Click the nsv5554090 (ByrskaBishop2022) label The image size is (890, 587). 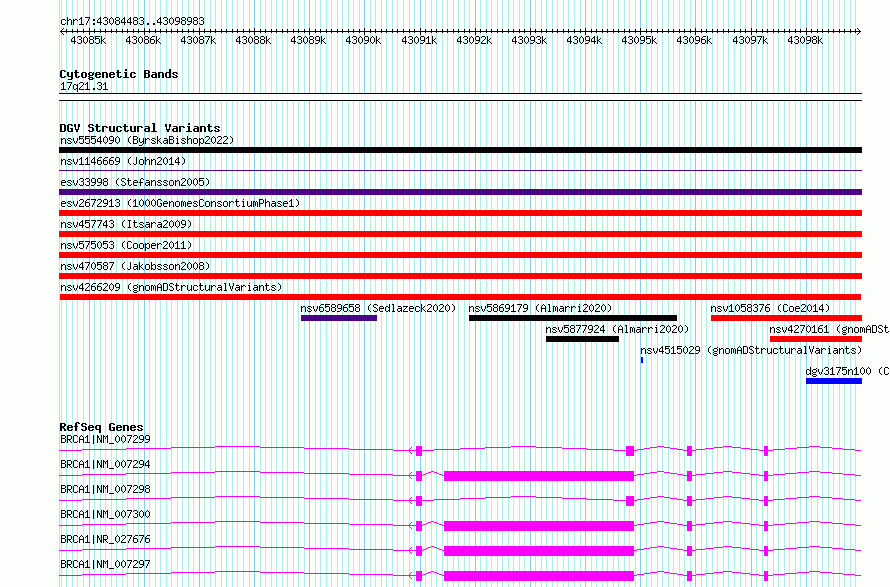[147, 140]
